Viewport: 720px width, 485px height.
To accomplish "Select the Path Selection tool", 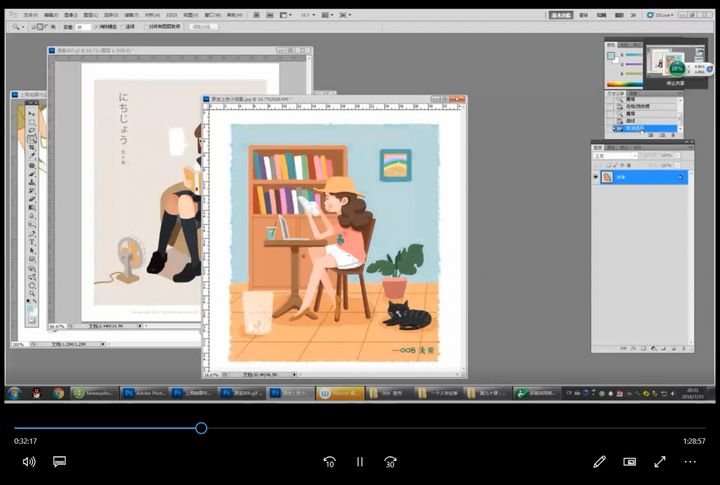I will point(31,251).
